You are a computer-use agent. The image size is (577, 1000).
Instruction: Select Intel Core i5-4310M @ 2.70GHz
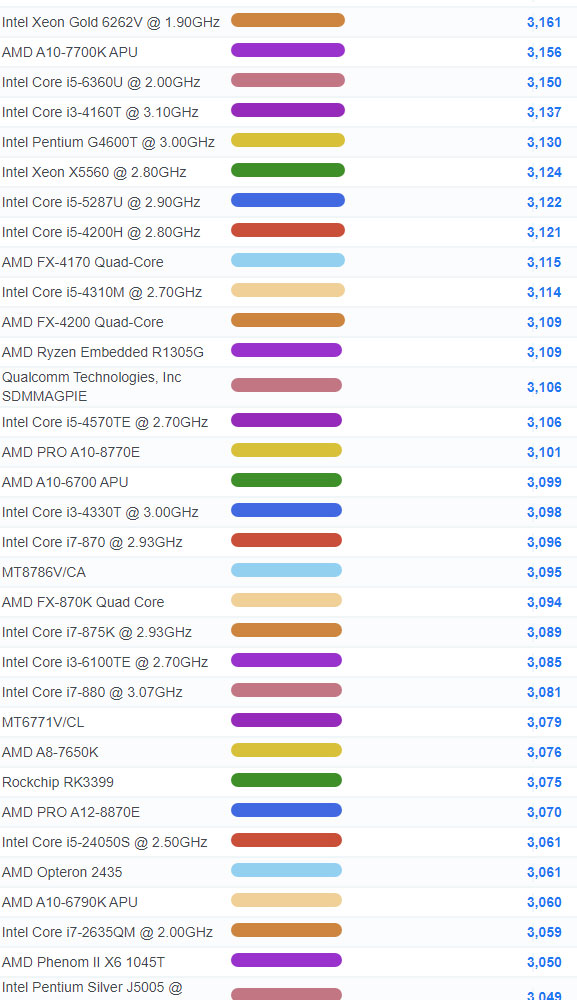(x=102, y=292)
